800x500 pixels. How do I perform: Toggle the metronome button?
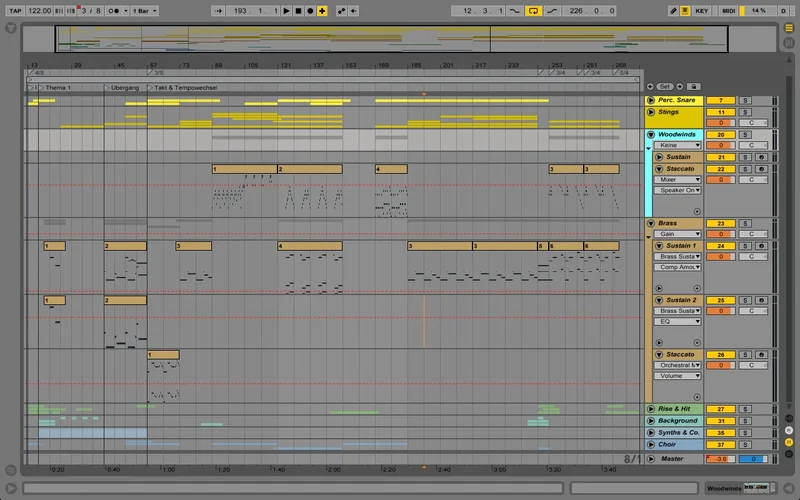coord(113,11)
